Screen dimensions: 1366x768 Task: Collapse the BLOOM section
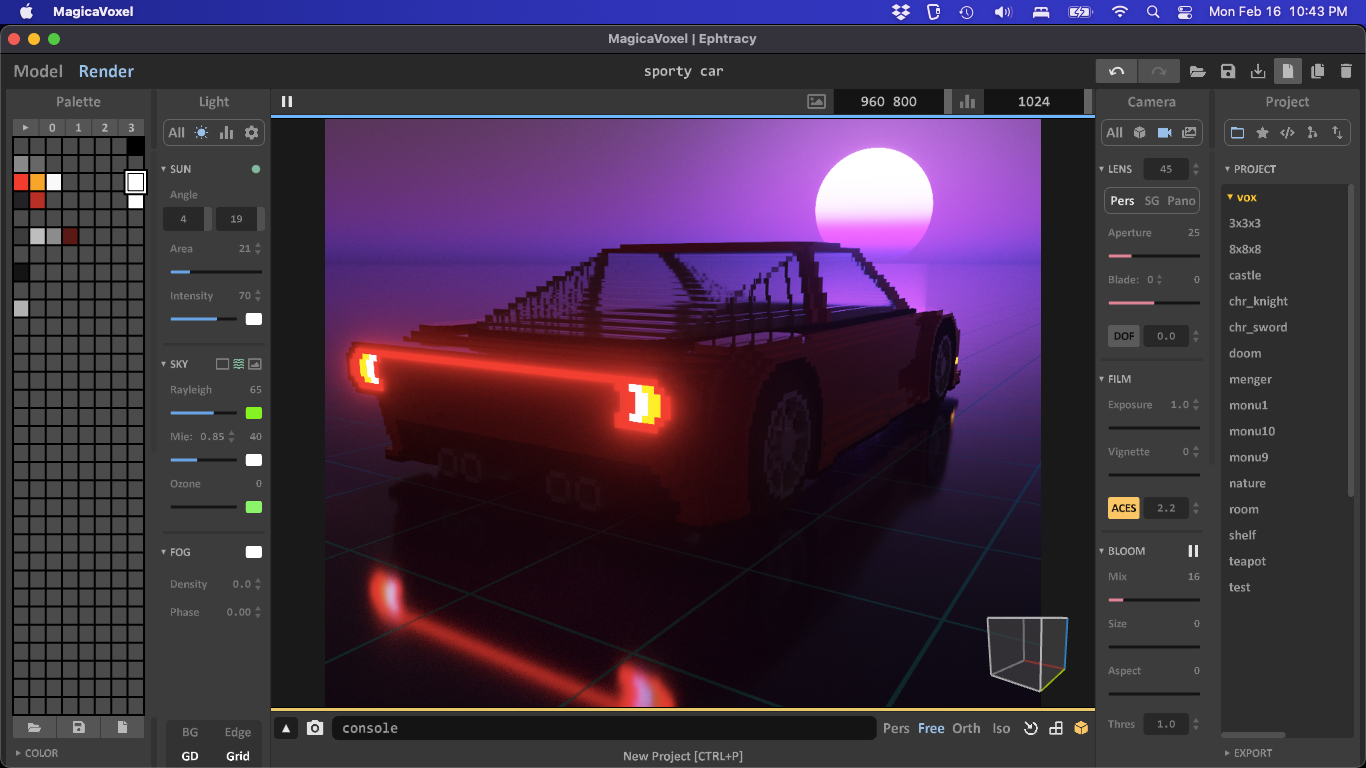[x=1102, y=551]
